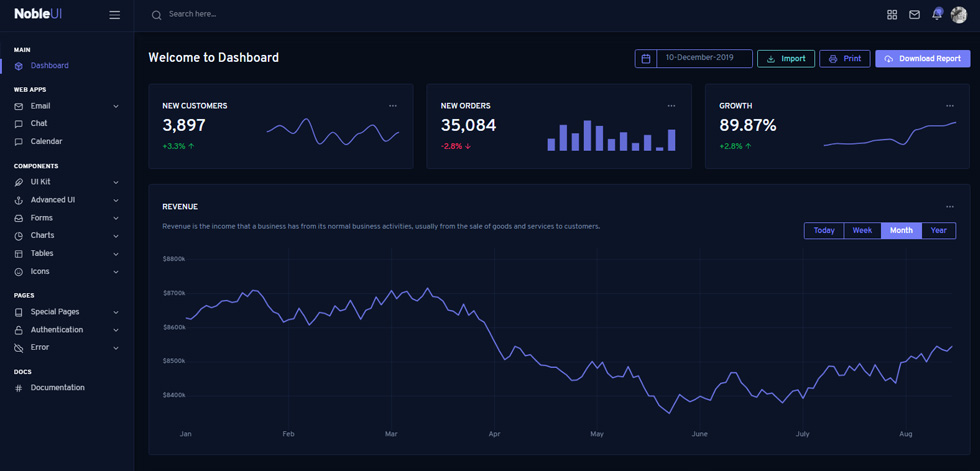
Task: Click the Mar axis label
Action: 391,434
